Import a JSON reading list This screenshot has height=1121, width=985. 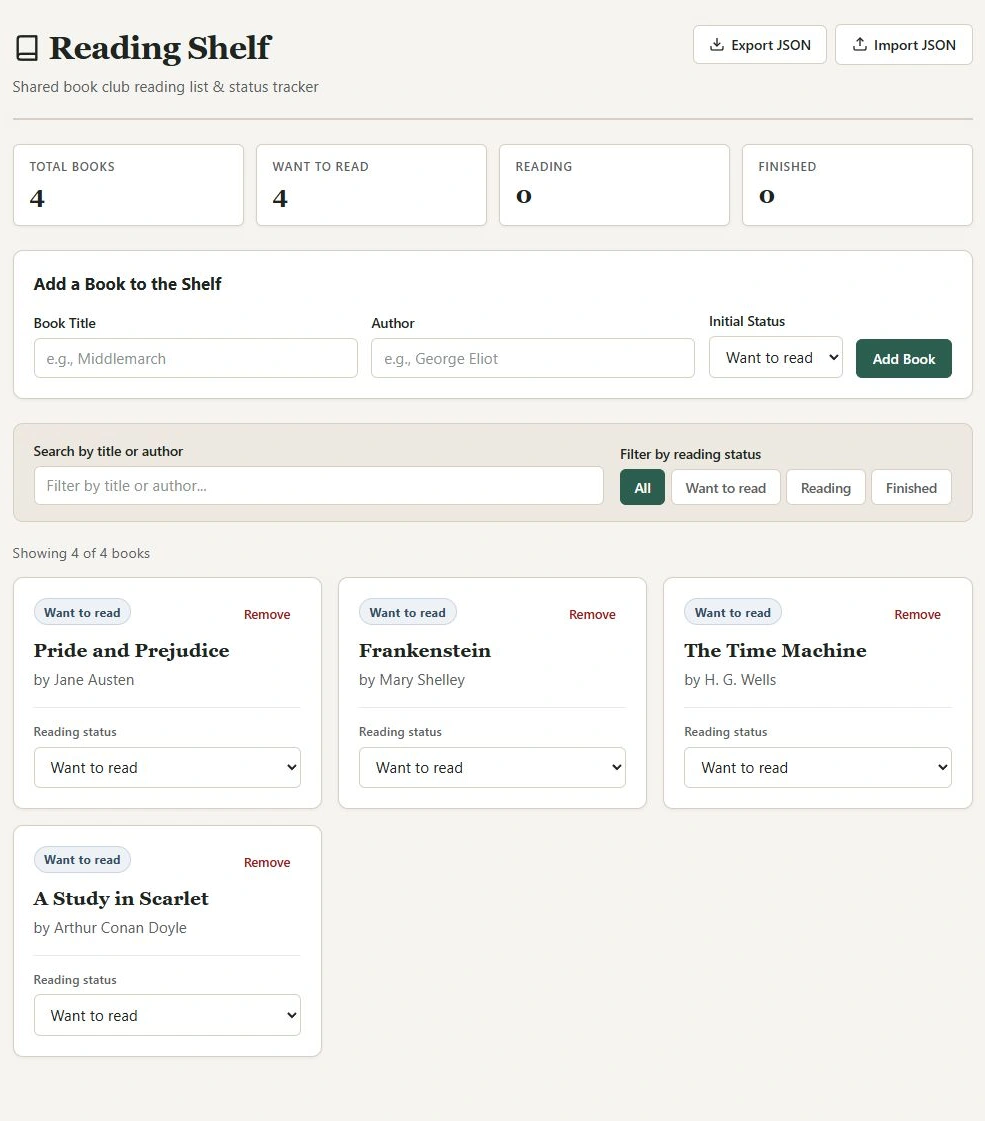click(x=904, y=45)
